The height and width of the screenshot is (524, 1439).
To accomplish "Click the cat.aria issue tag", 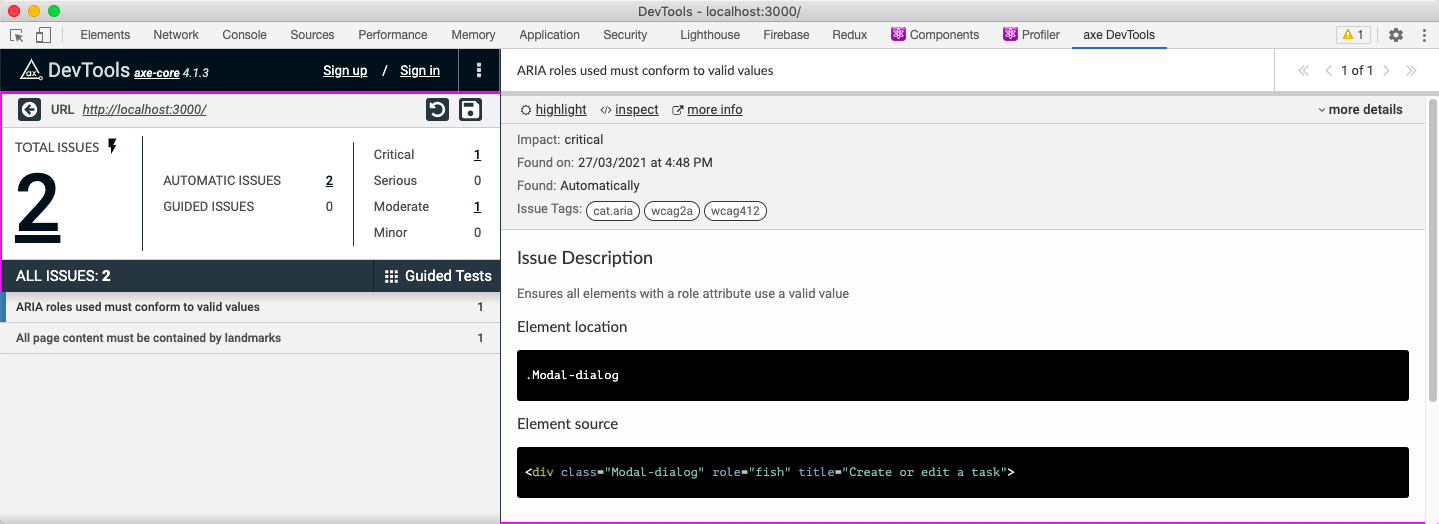I will pos(613,211).
